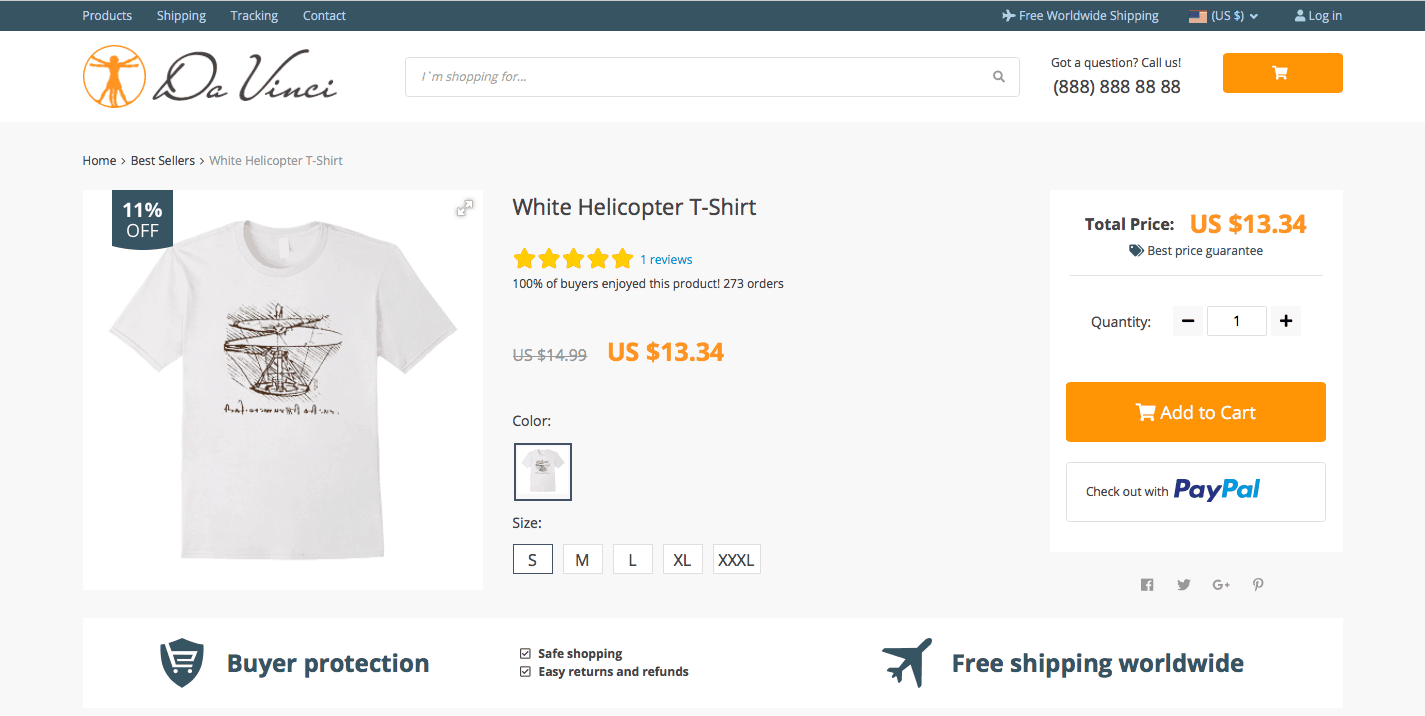1425x716 pixels.
Task: Open the Shipping menu item
Action: (x=181, y=16)
